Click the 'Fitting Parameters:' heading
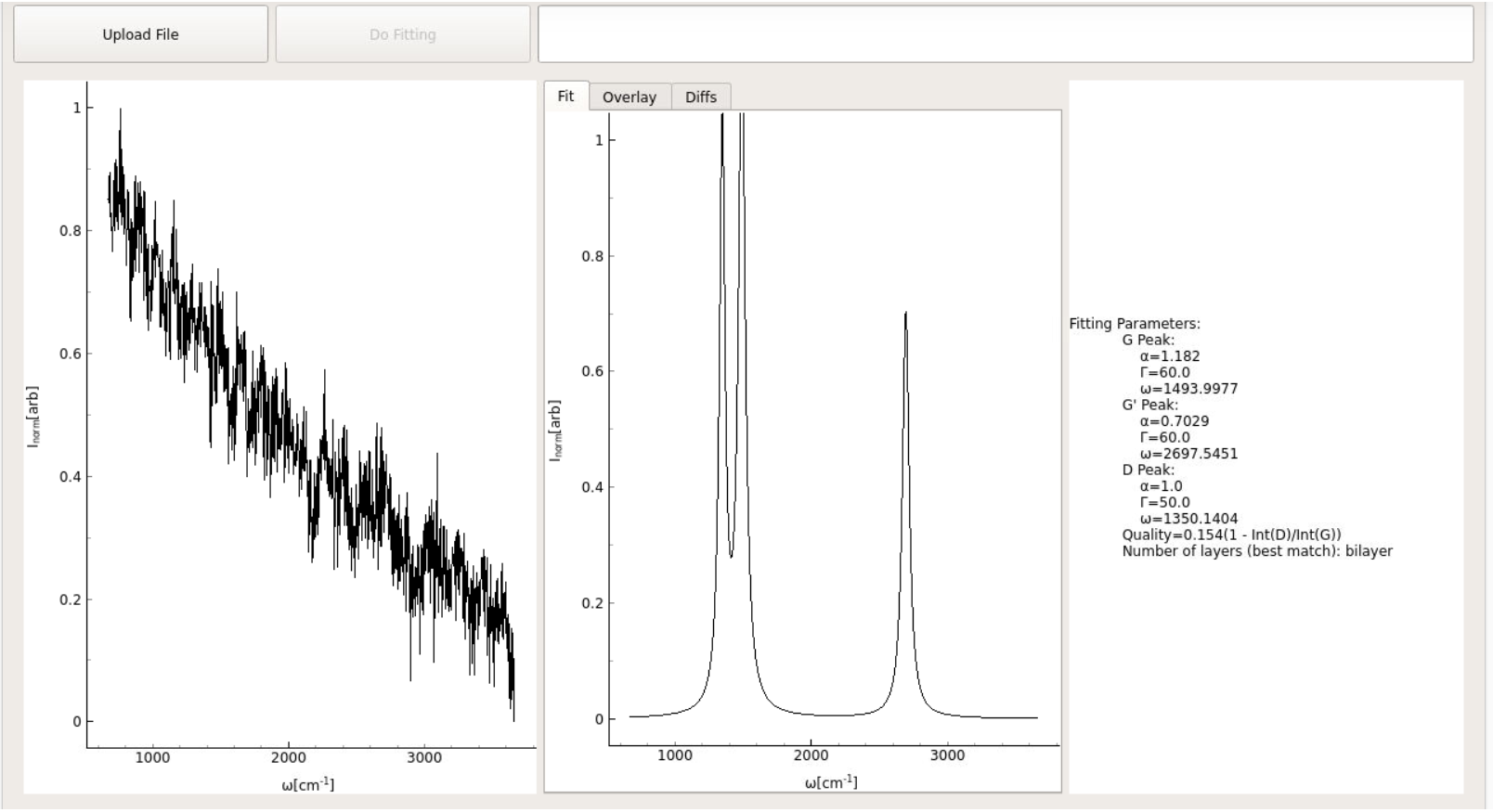 tap(1135, 324)
